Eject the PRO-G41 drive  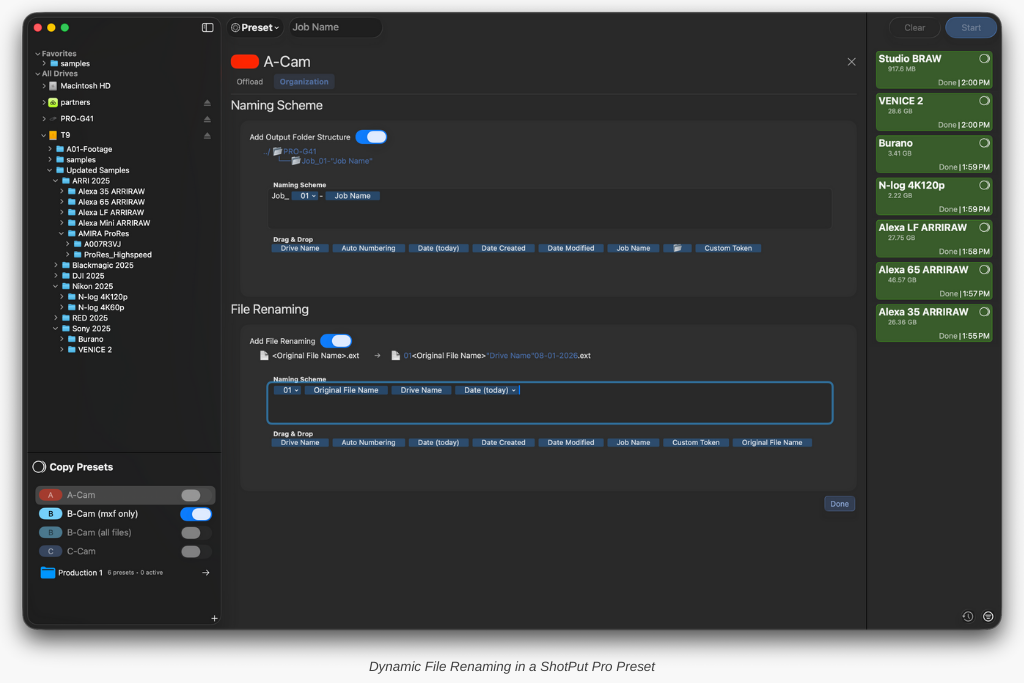pos(207,119)
